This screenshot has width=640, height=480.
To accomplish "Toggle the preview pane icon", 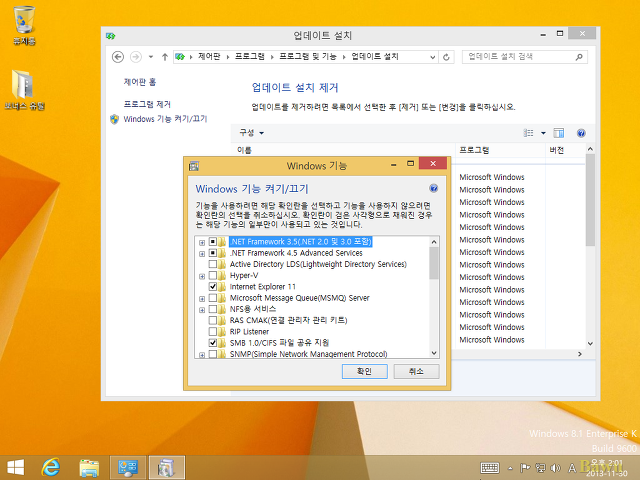I will (x=558, y=133).
